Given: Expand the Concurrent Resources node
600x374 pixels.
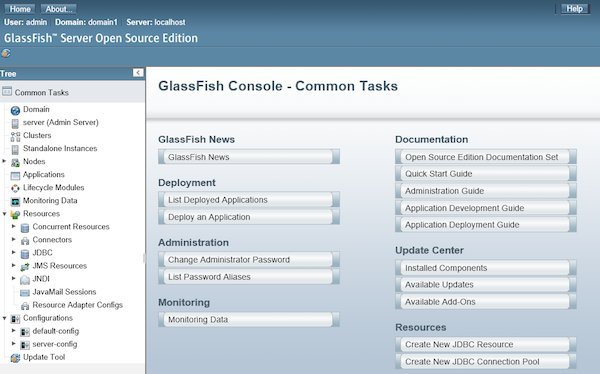Looking at the screenshot, I should point(13,226).
